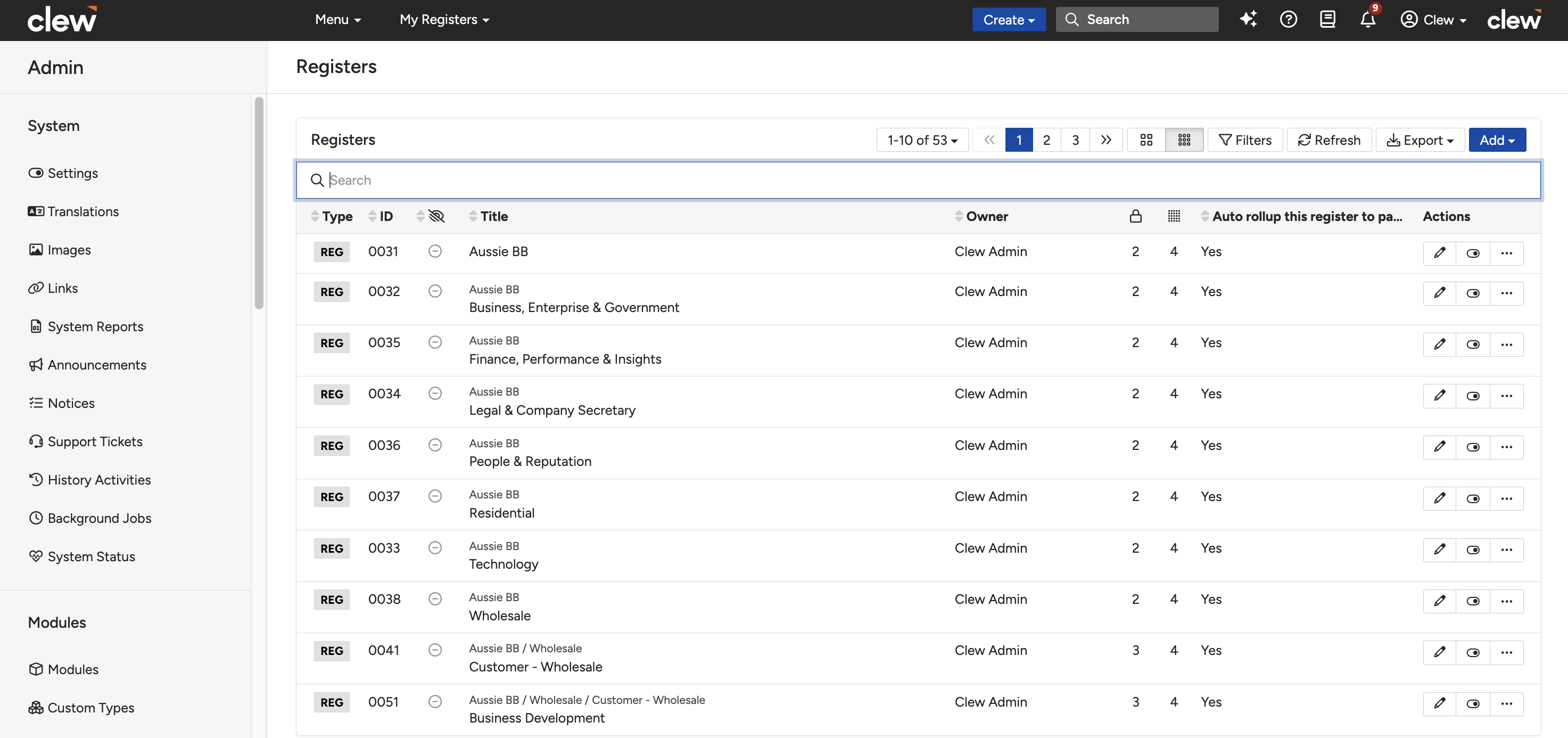Toggle visibility of register 0037 Residential
This screenshot has height=738, width=1568.
point(1473,498)
